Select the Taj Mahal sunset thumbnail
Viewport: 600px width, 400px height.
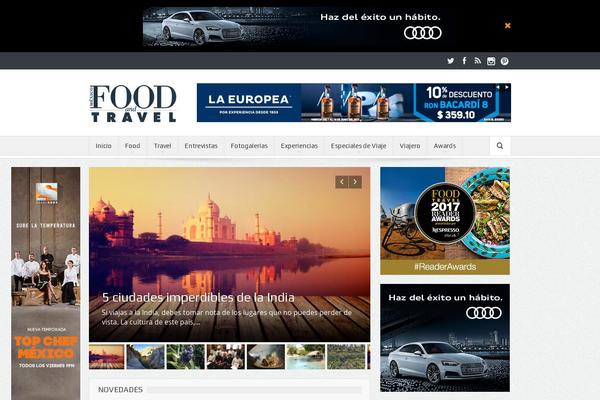pos(107,357)
